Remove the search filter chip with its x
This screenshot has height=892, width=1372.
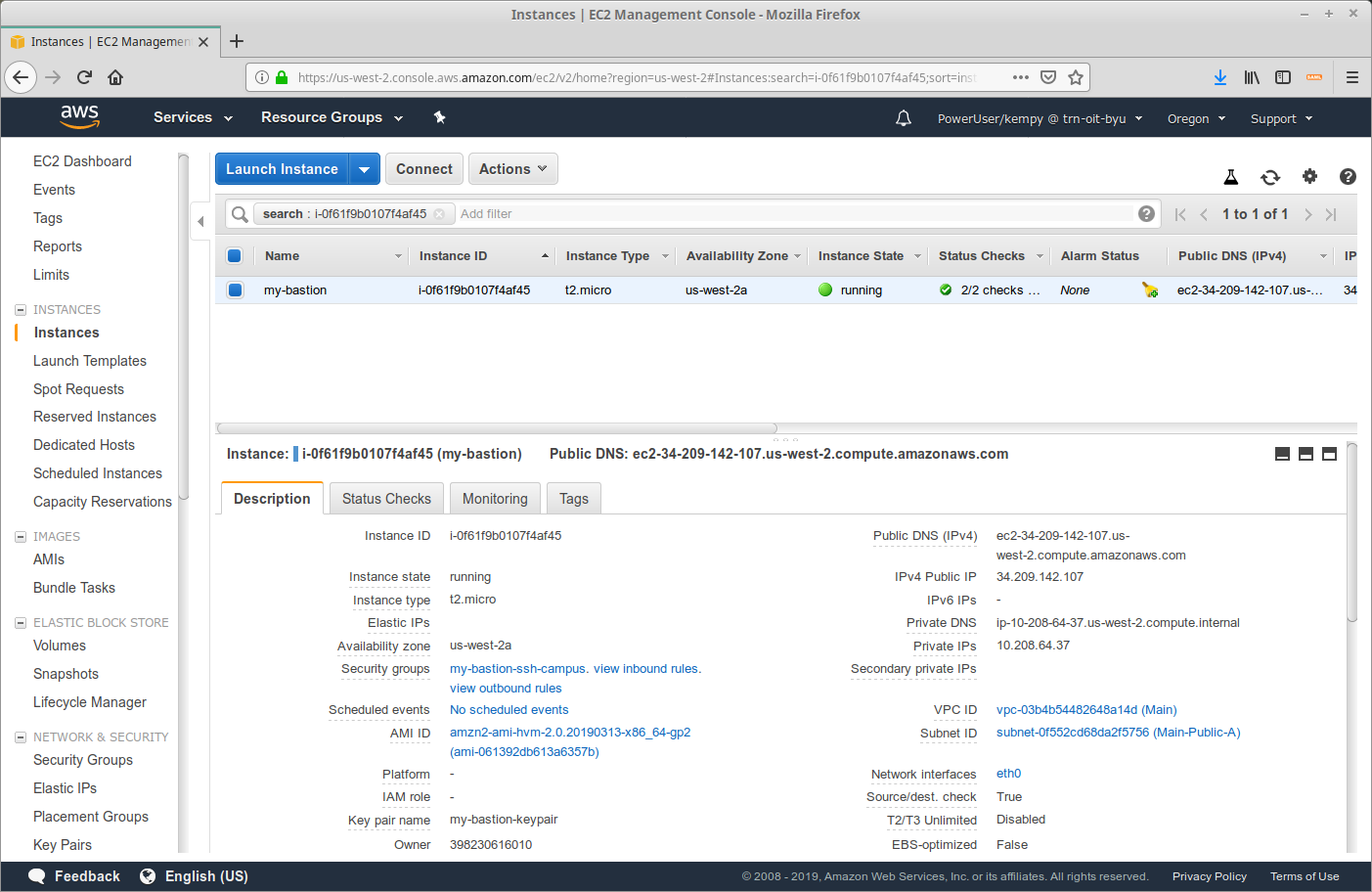439,214
